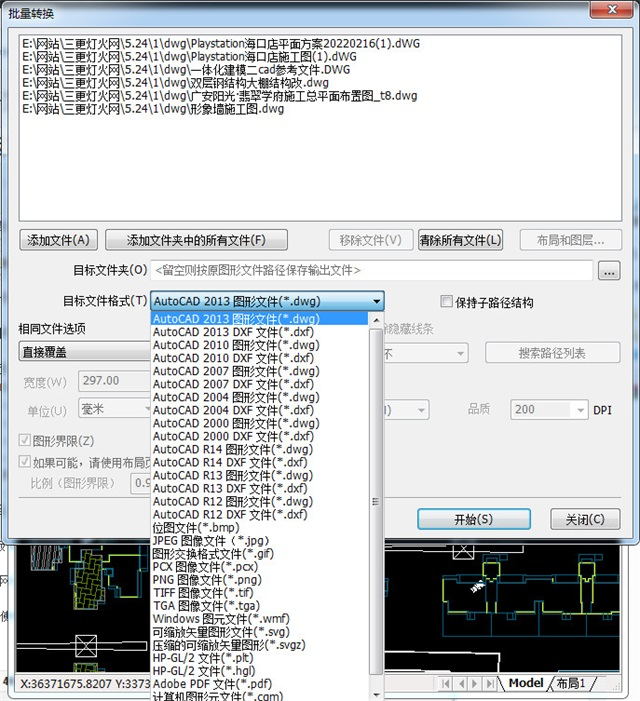640x701 pixels.
Task: Select file 双层钢结构大棚结构改.dwg
Action: pos(175,82)
